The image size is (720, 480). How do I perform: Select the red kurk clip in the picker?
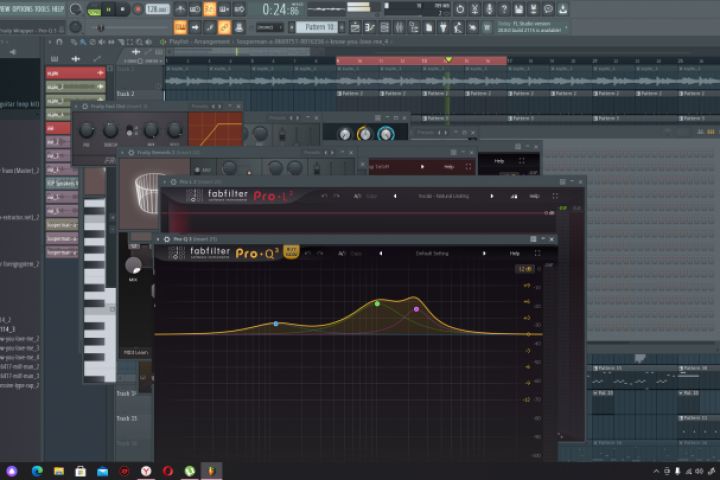[x=76, y=73]
